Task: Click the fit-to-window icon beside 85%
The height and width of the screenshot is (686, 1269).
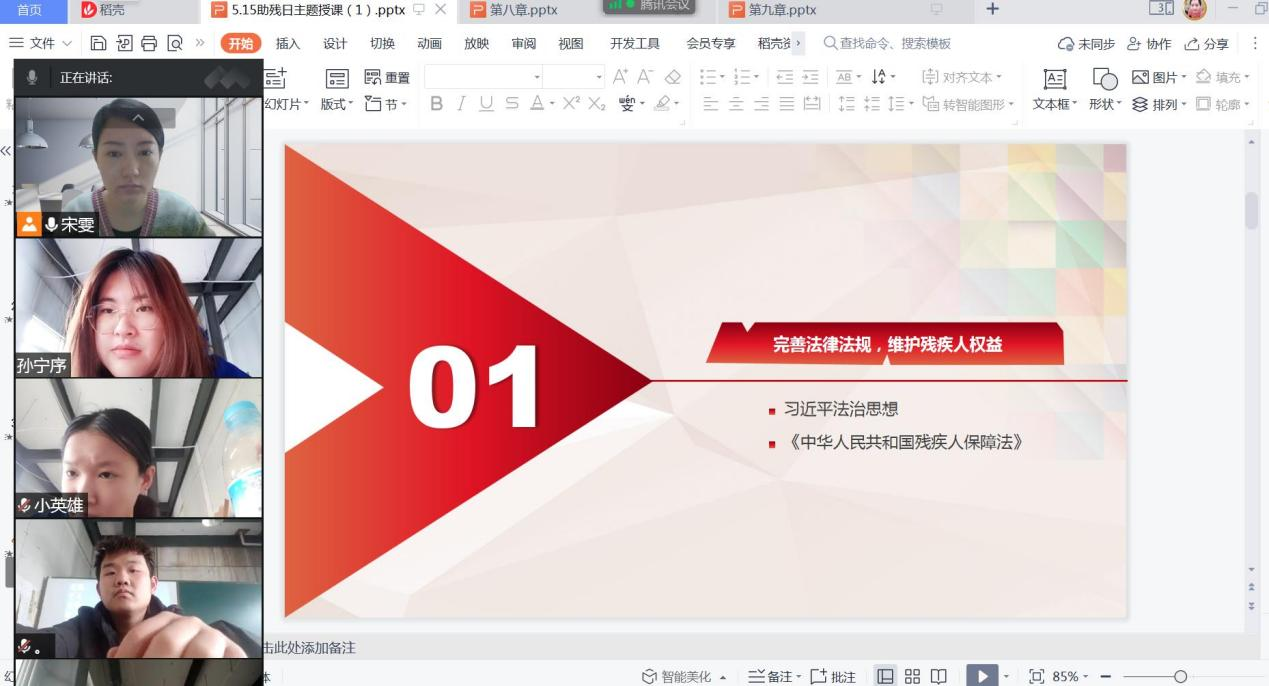Action: coord(1036,677)
